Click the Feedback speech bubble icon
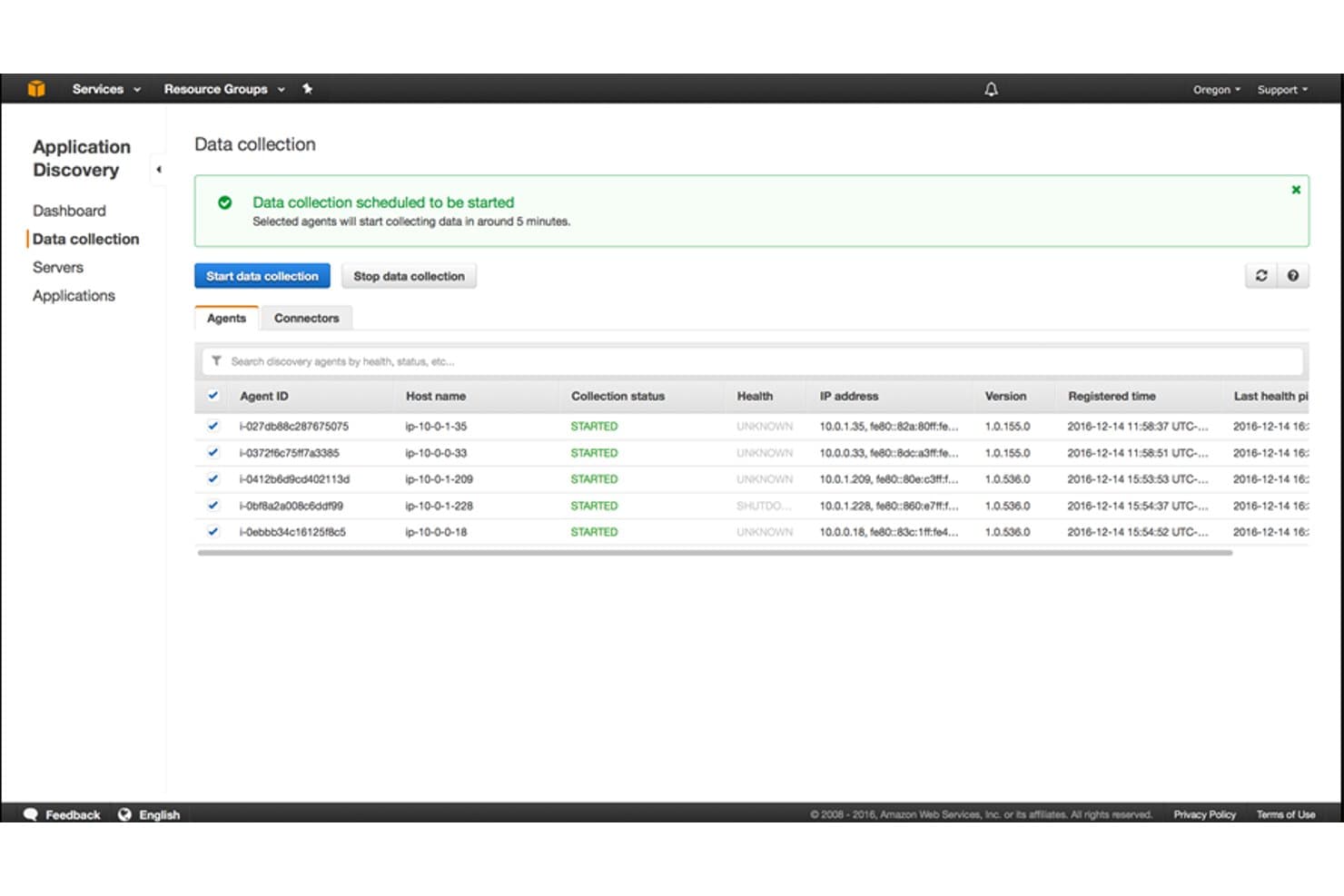This screenshot has height=896, width=1344. tap(31, 814)
